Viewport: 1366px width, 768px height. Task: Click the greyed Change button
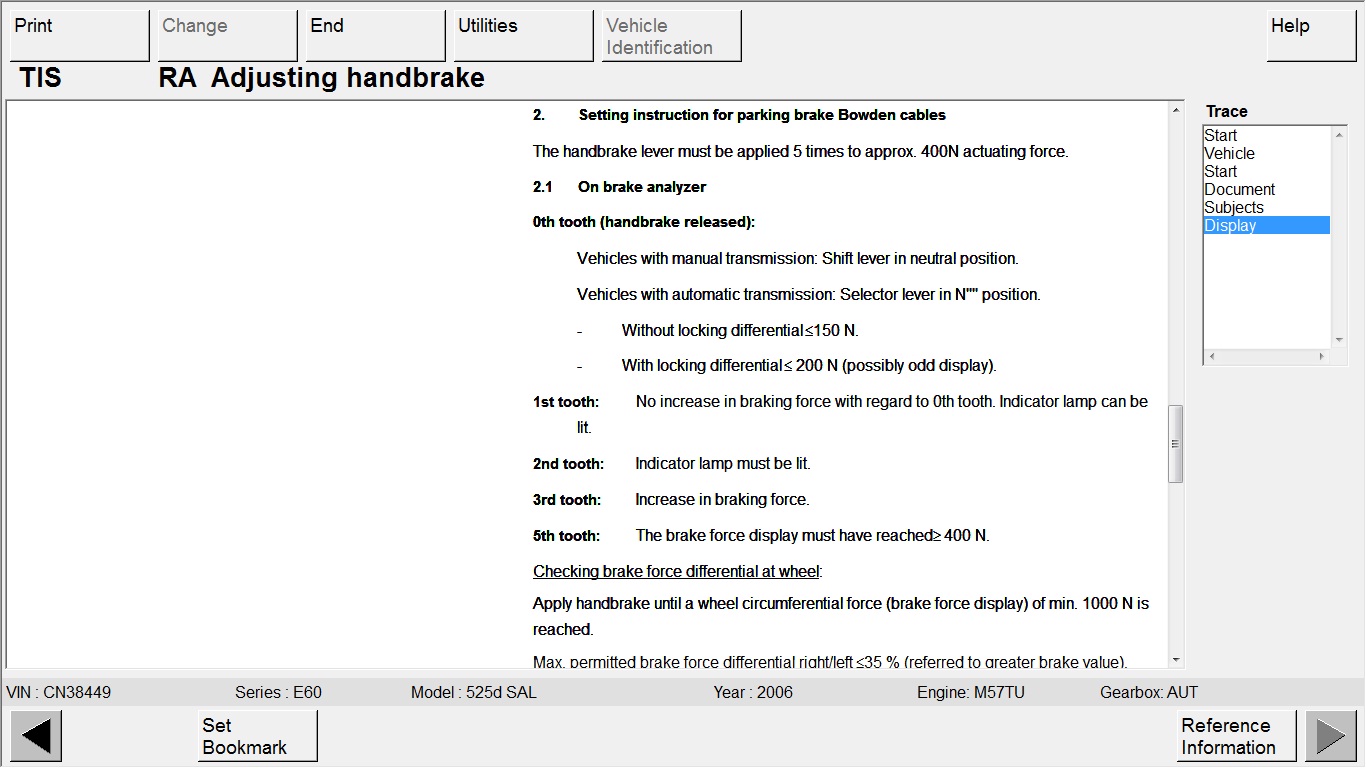228,36
